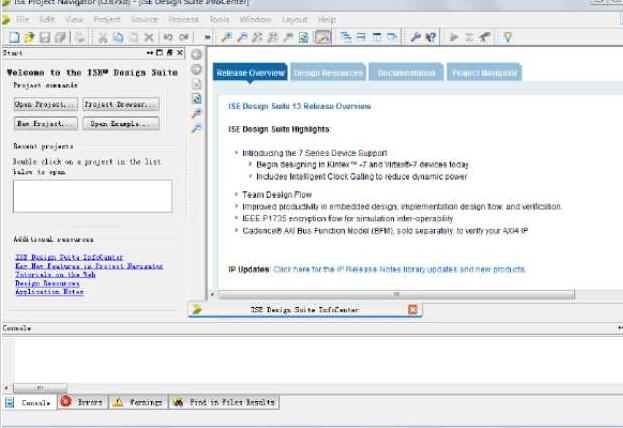Switch to the Project Navigator tab

tap(484, 73)
